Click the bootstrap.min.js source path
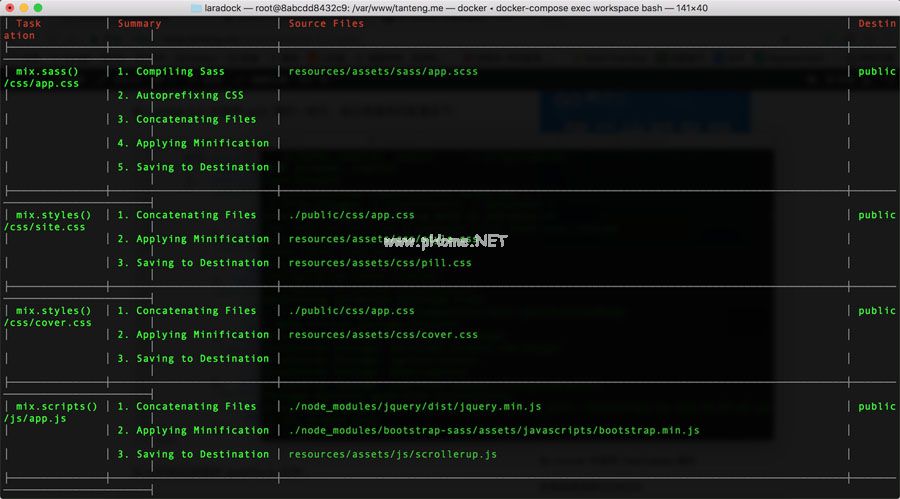The image size is (900, 499). 494,430
